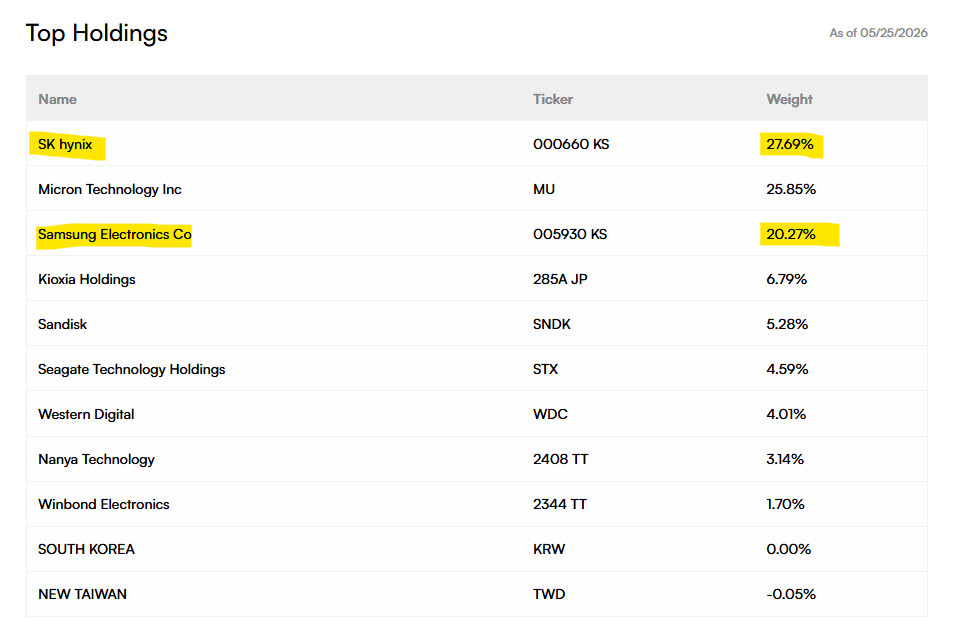Select the 000660 KS ticker
Viewport: 956px width, 623px height.
571,144
